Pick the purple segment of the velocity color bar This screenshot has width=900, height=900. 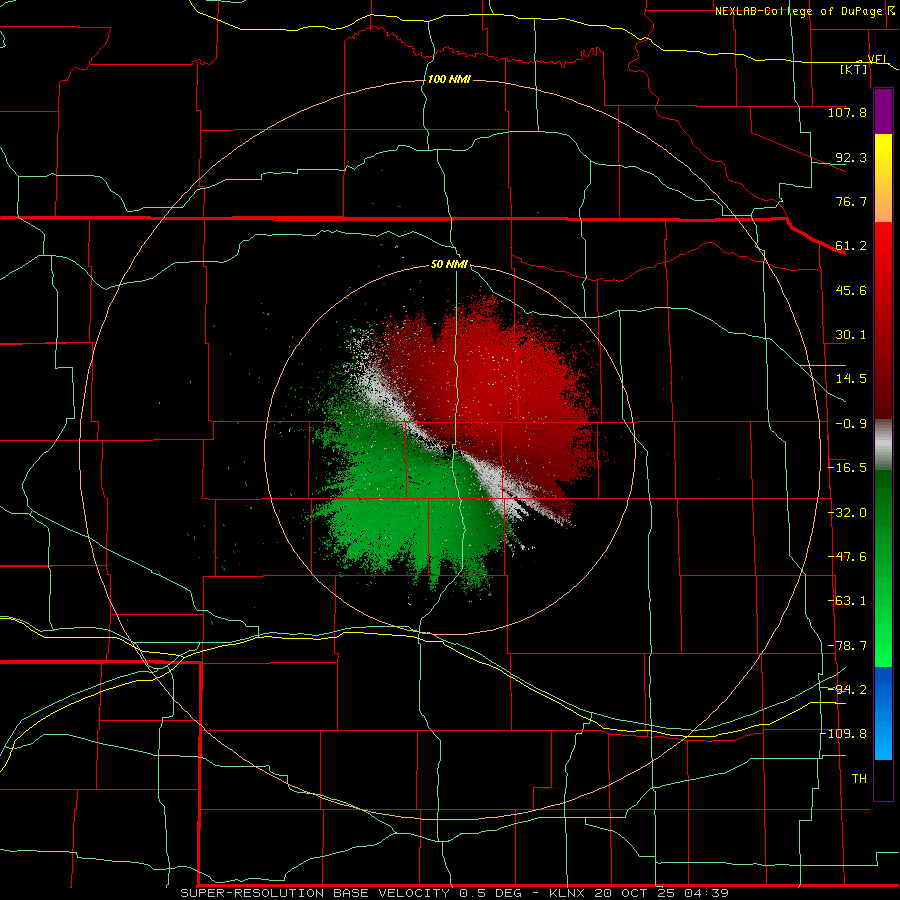(x=883, y=111)
